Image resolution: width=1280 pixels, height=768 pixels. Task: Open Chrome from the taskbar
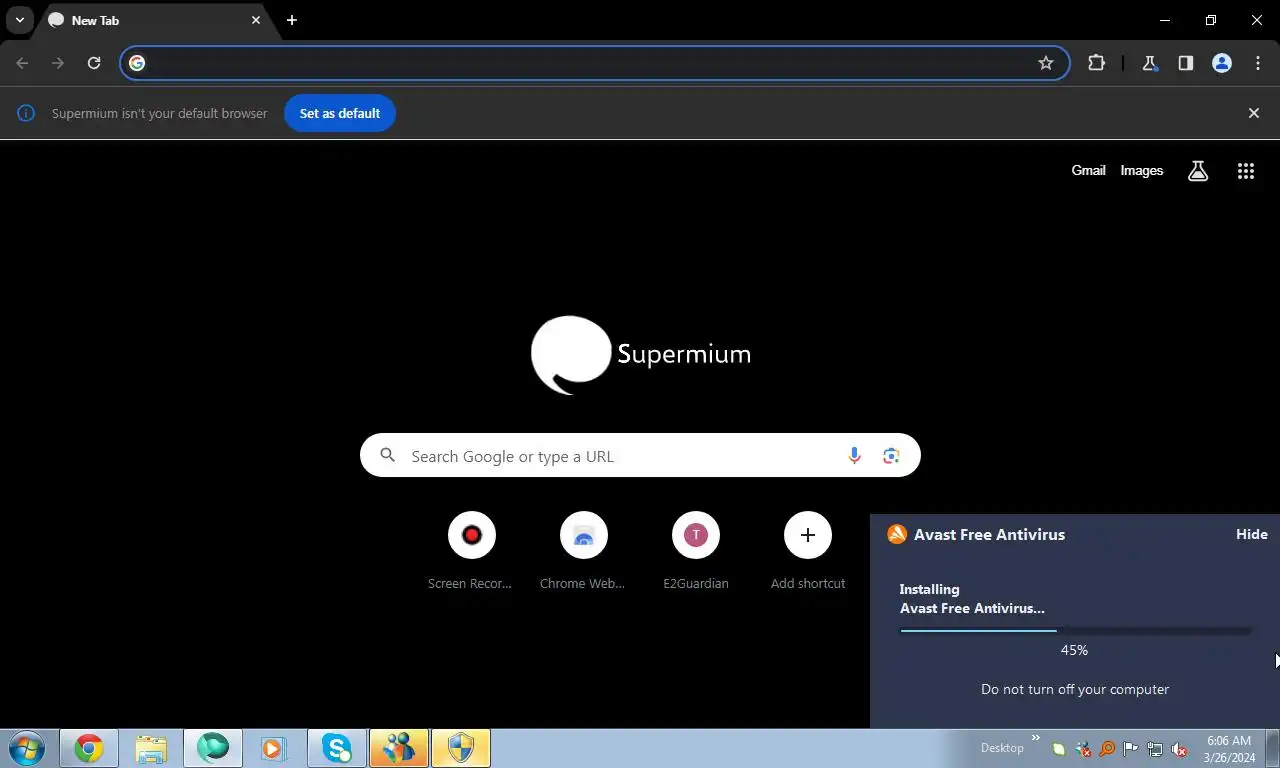click(89, 748)
